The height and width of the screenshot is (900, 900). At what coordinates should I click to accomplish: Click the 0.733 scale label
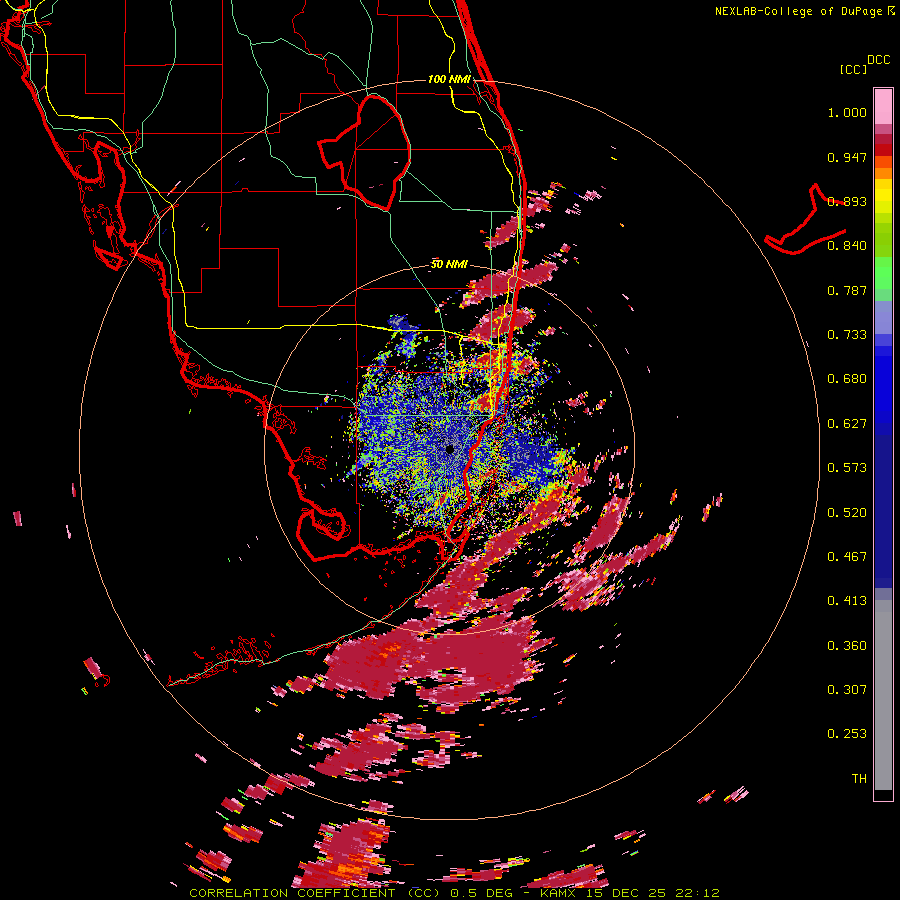pos(847,335)
